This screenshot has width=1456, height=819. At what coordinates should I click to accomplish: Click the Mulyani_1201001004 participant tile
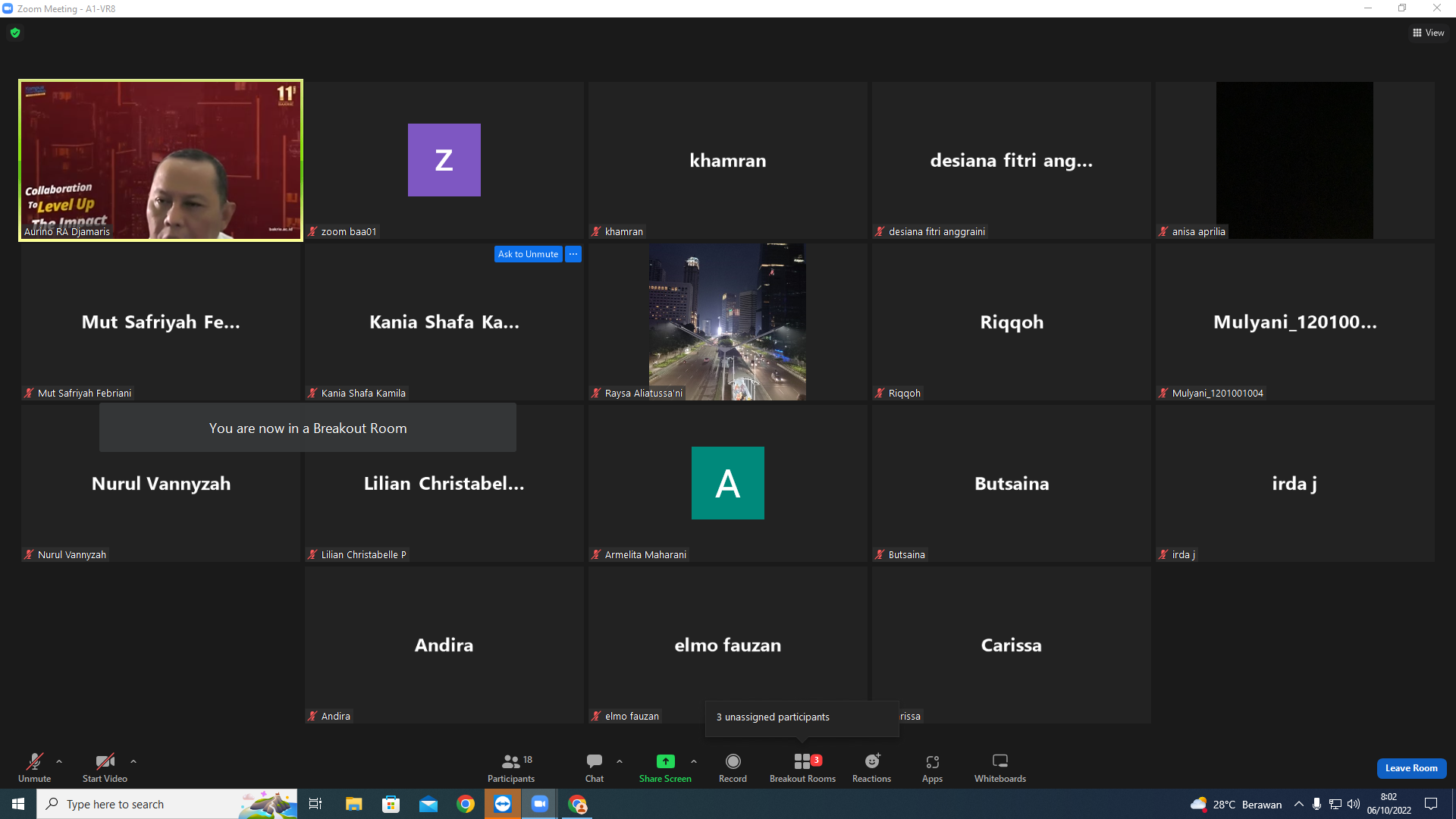coord(1295,322)
